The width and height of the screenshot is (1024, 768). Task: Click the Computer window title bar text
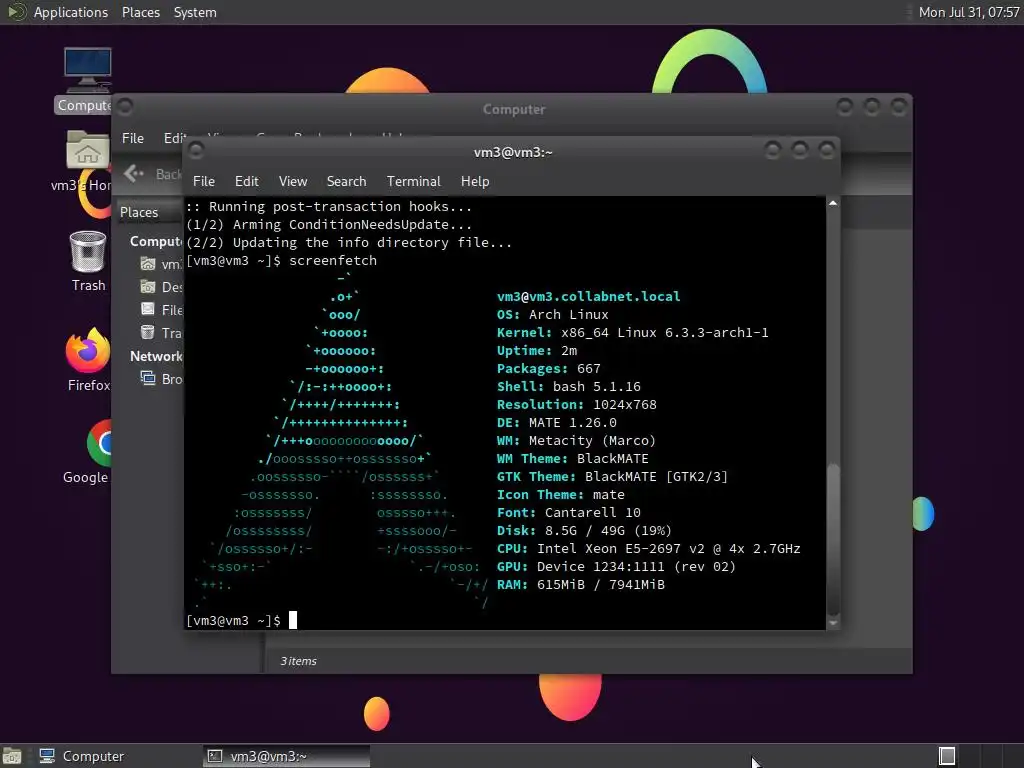coord(514,109)
